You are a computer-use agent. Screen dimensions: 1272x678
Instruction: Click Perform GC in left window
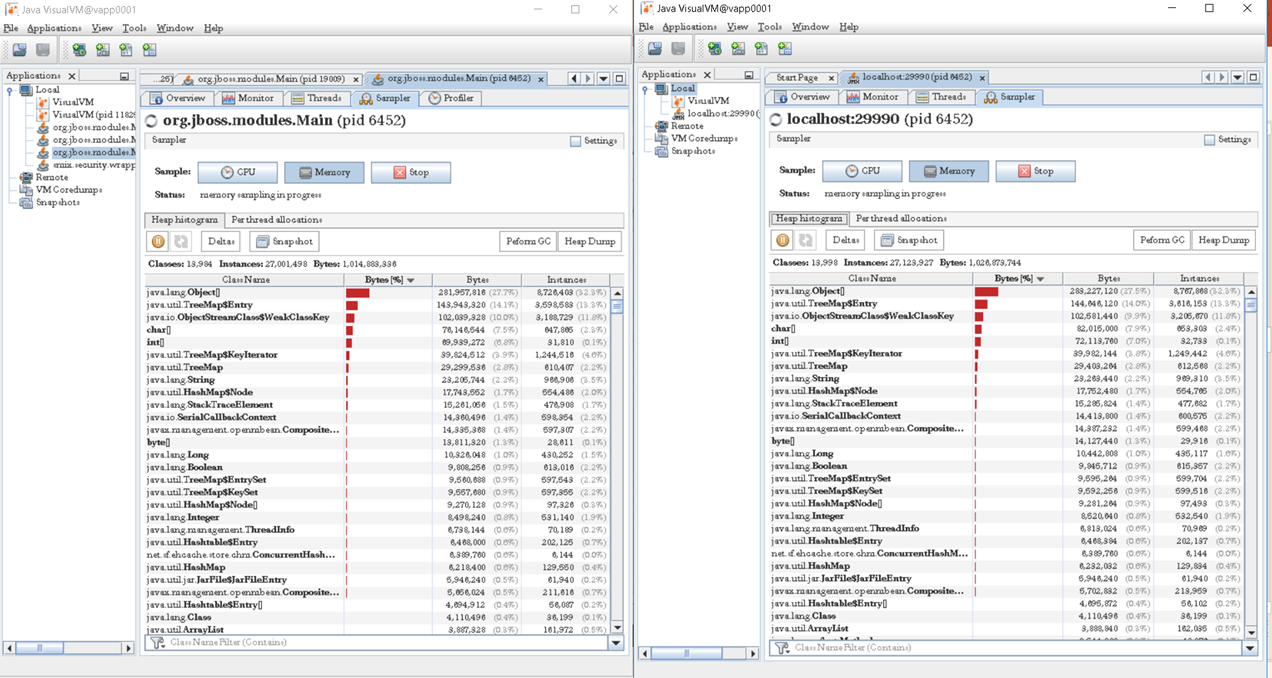pyautogui.click(x=528, y=241)
